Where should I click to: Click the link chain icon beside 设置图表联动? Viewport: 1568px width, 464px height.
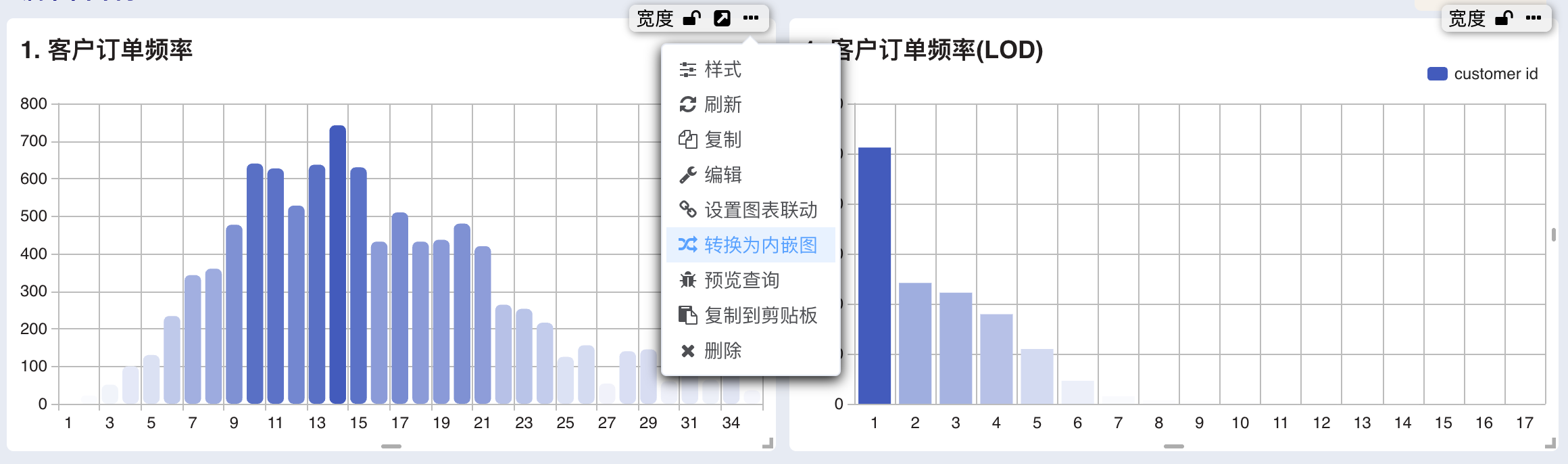[688, 210]
